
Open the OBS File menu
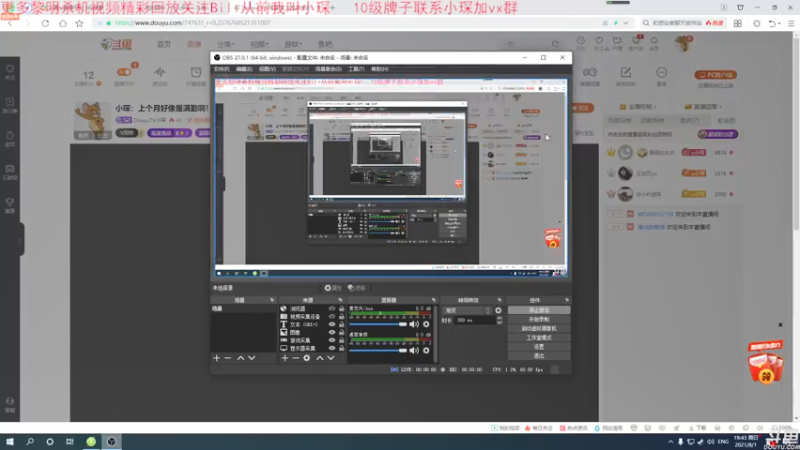221,69
